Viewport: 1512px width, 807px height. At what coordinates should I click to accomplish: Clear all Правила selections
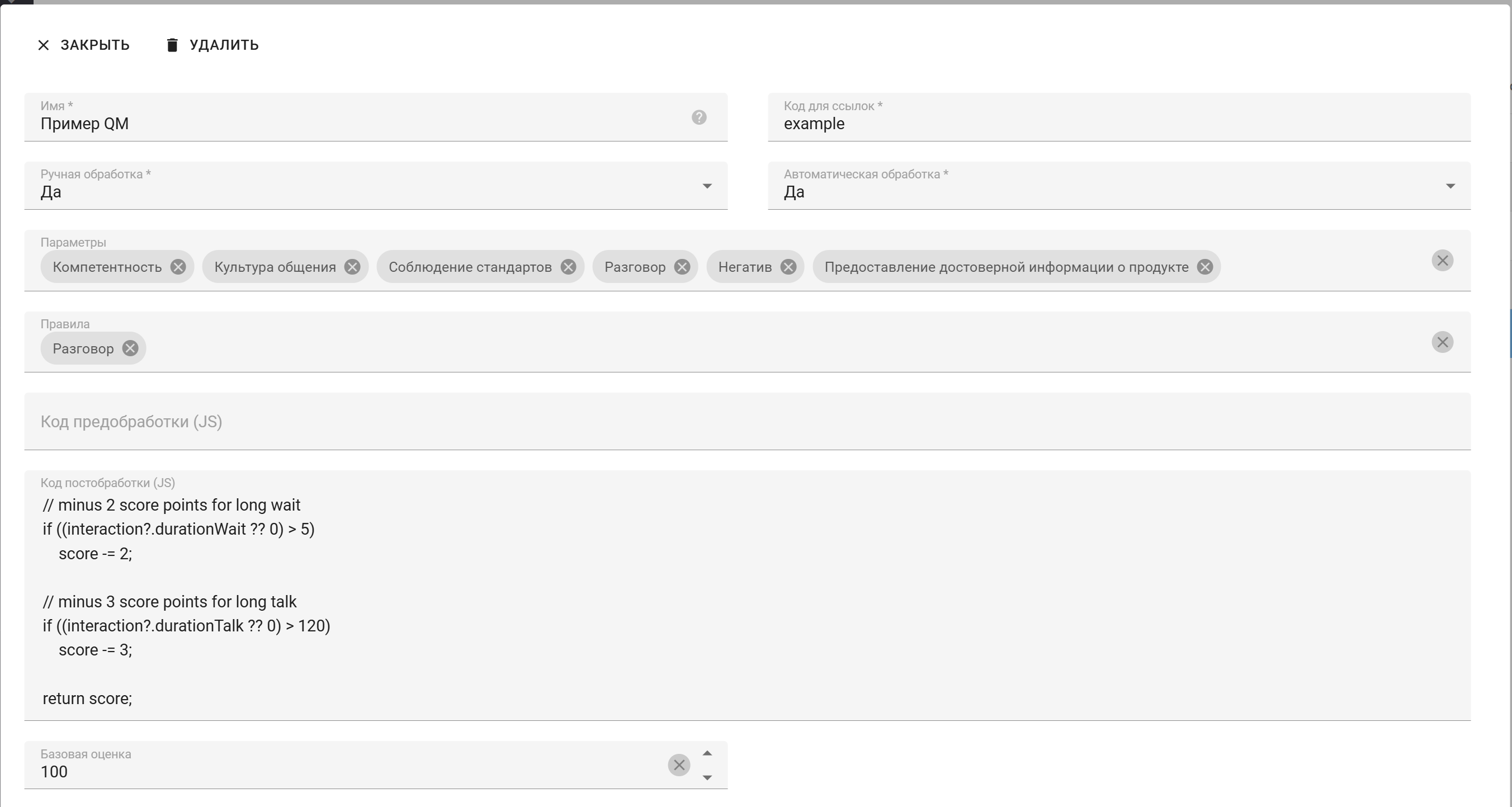(1442, 342)
